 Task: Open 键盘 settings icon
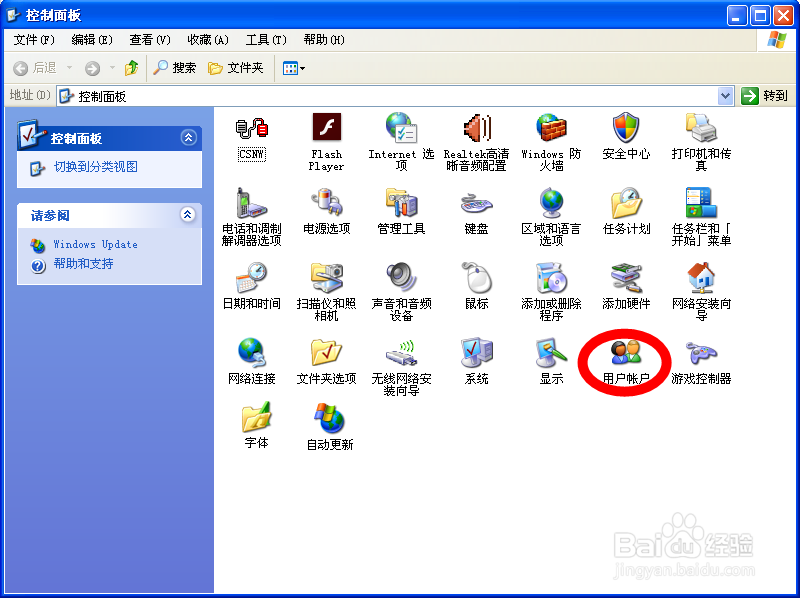pyautogui.click(x=476, y=204)
